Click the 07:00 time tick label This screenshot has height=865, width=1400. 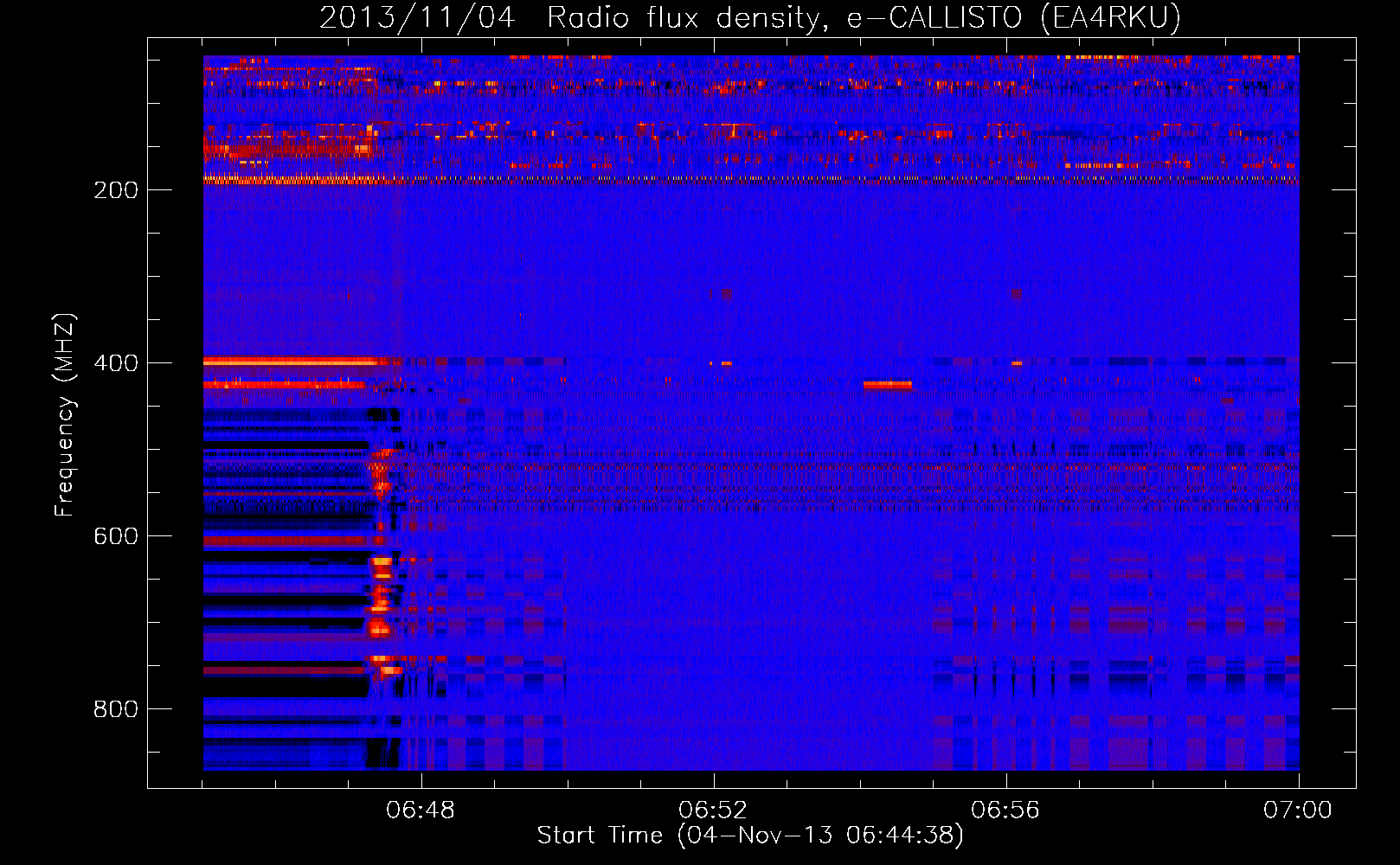click(x=1298, y=811)
